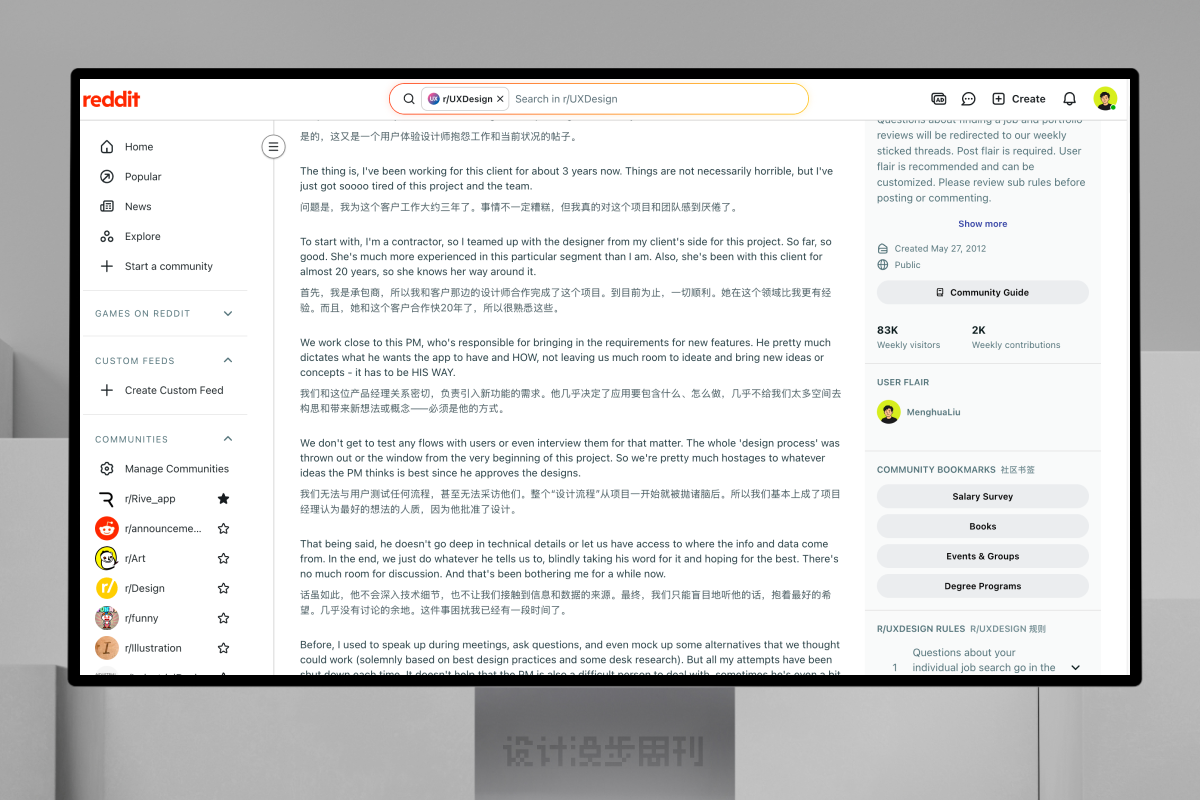
Task: Open the r/Design community
Action: click(145, 589)
